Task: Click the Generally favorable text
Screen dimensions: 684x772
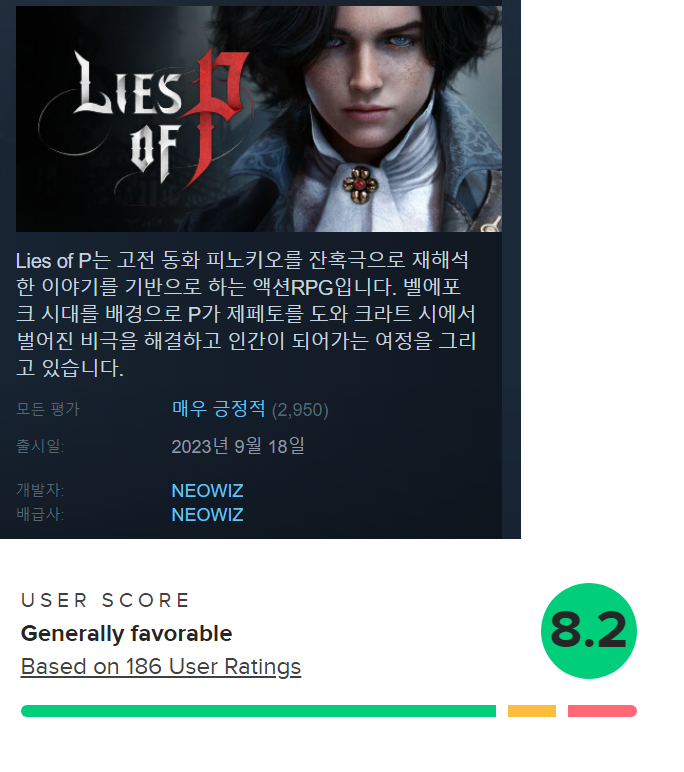Action: [x=126, y=634]
